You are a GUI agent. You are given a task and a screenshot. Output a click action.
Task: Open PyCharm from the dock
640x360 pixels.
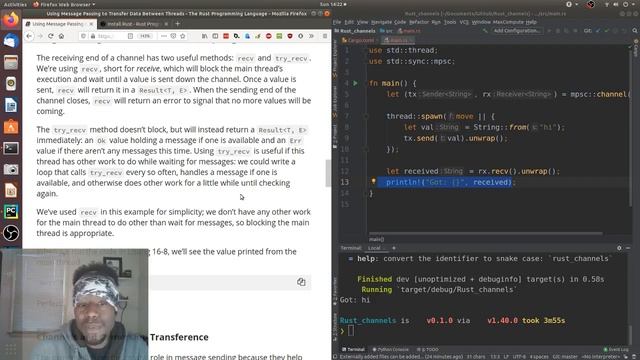11,211
